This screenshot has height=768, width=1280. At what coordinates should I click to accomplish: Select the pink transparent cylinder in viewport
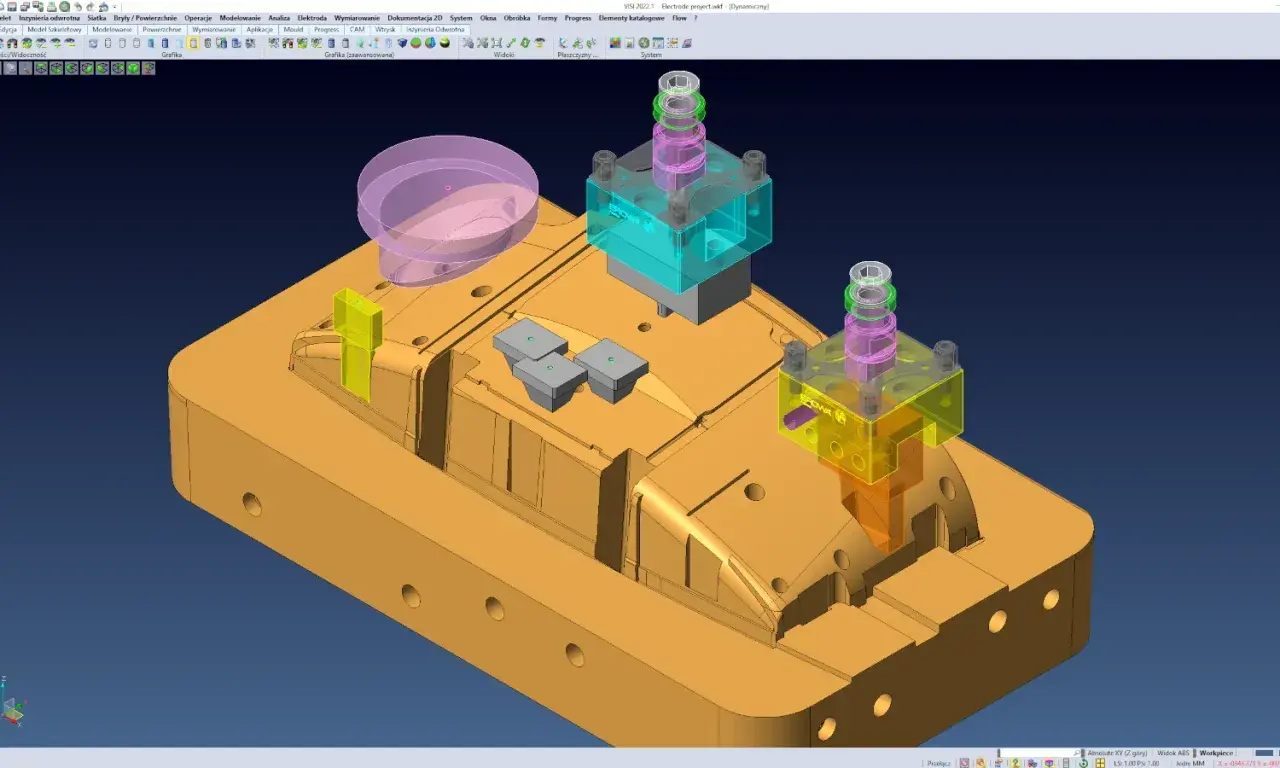tap(447, 210)
